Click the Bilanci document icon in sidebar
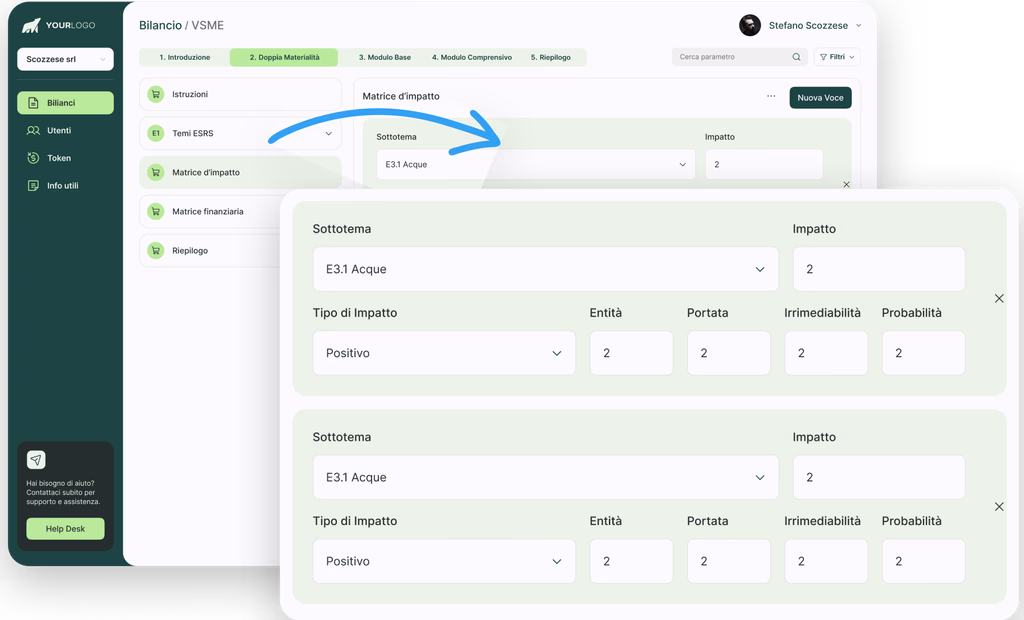 tap(33, 103)
